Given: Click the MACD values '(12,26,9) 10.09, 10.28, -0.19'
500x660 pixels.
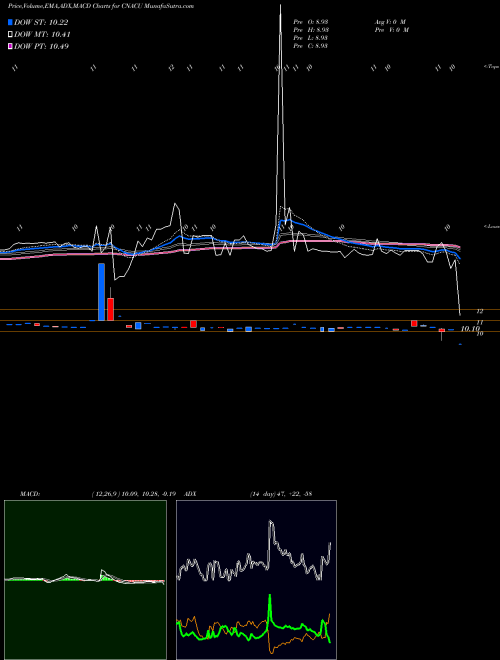Looking at the screenshot, I should pos(136,494).
